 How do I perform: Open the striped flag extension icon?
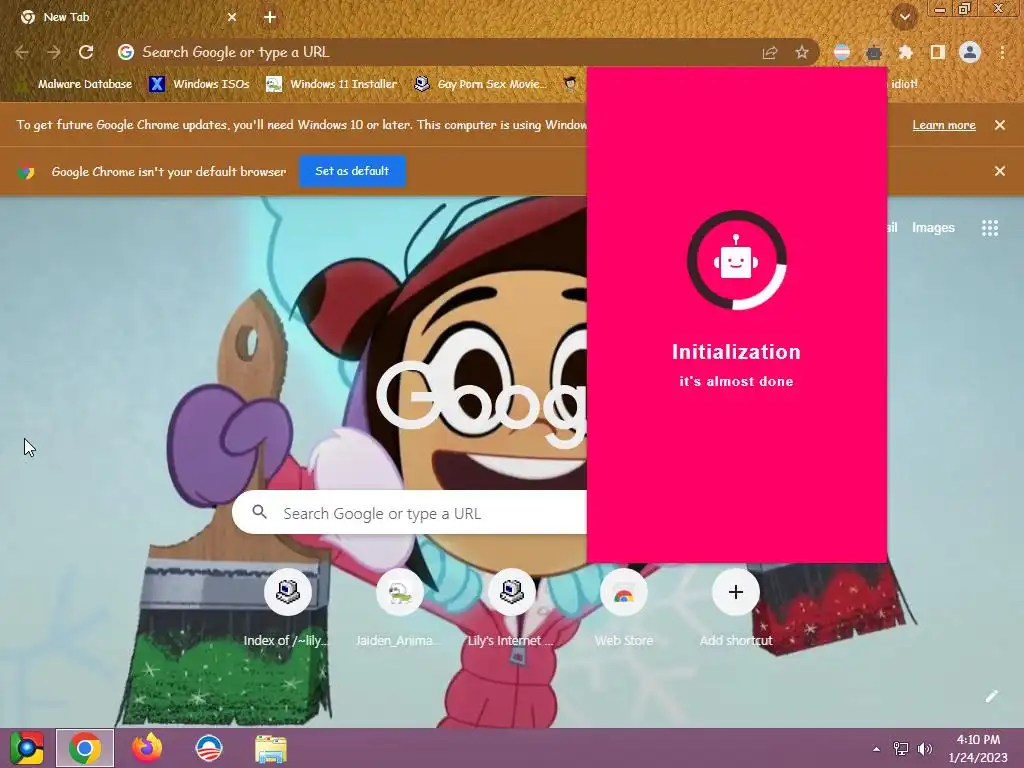[842, 53]
